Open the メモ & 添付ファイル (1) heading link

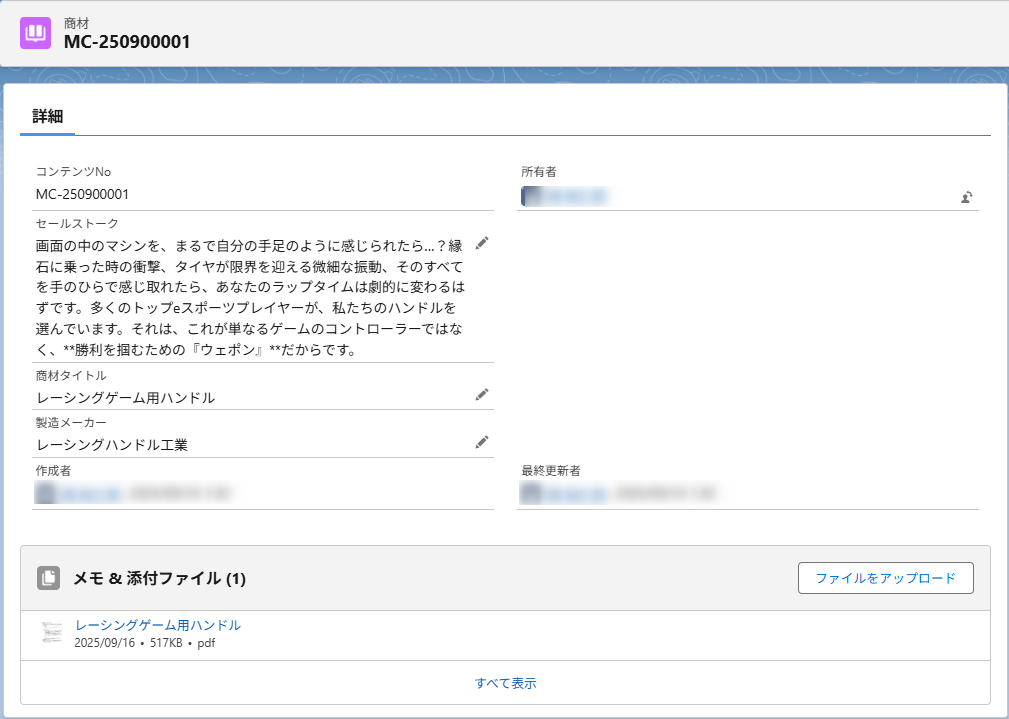[x=160, y=578]
